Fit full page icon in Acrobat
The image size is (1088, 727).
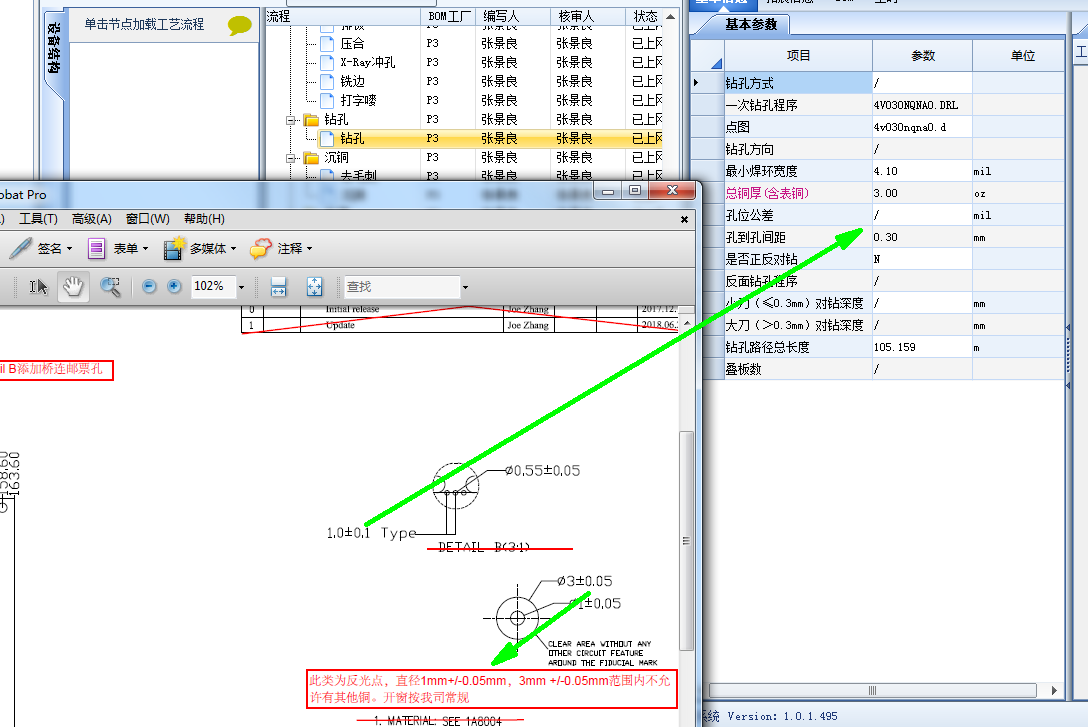pyautogui.click(x=314, y=286)
